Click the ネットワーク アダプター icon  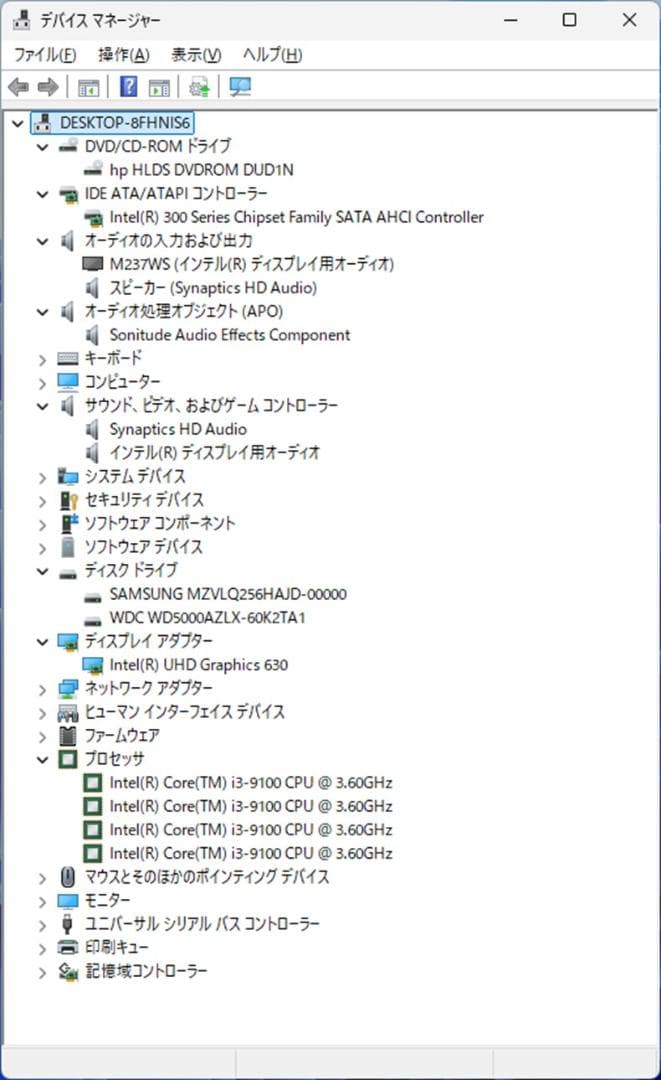[67, 688]
